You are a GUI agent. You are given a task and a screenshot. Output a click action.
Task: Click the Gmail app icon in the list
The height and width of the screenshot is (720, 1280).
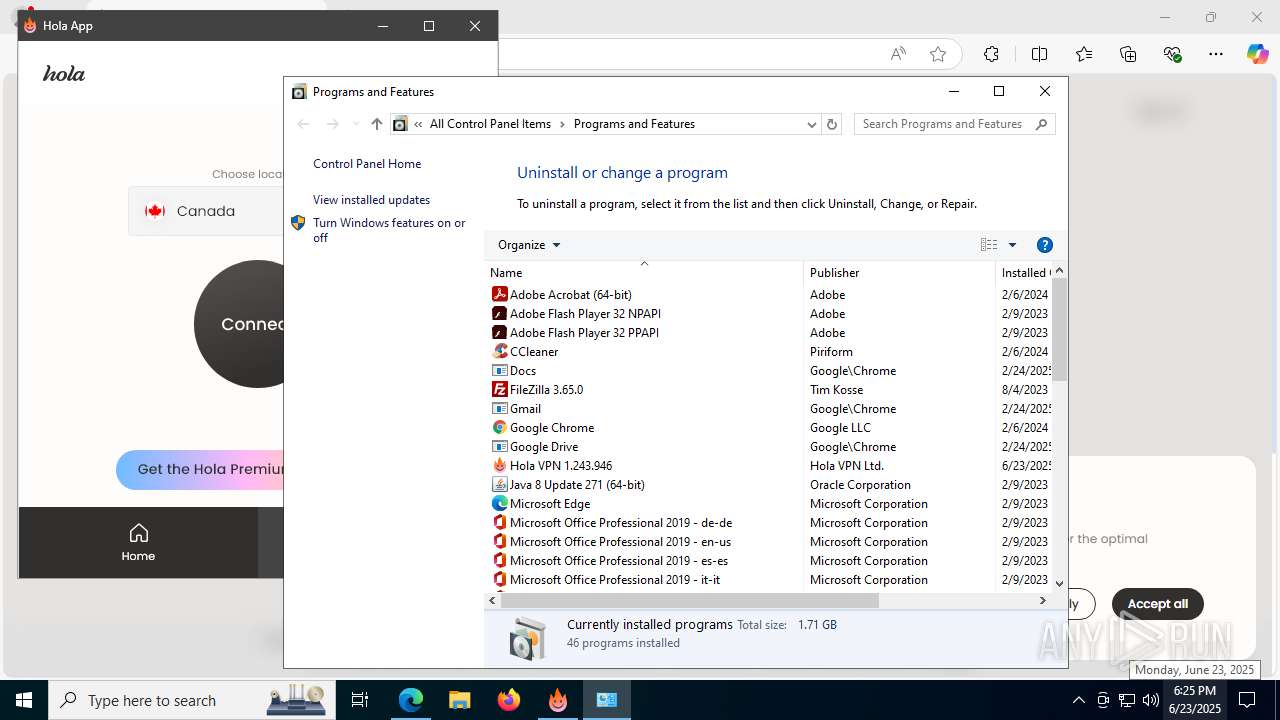click(x=500, y=408)
